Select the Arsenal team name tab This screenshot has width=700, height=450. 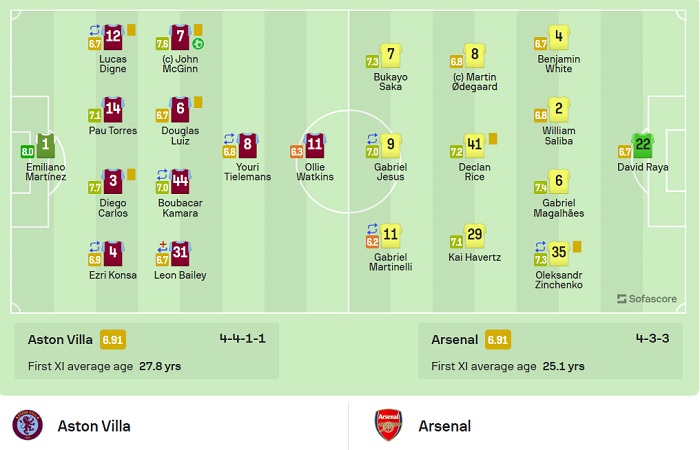(443, 426)
